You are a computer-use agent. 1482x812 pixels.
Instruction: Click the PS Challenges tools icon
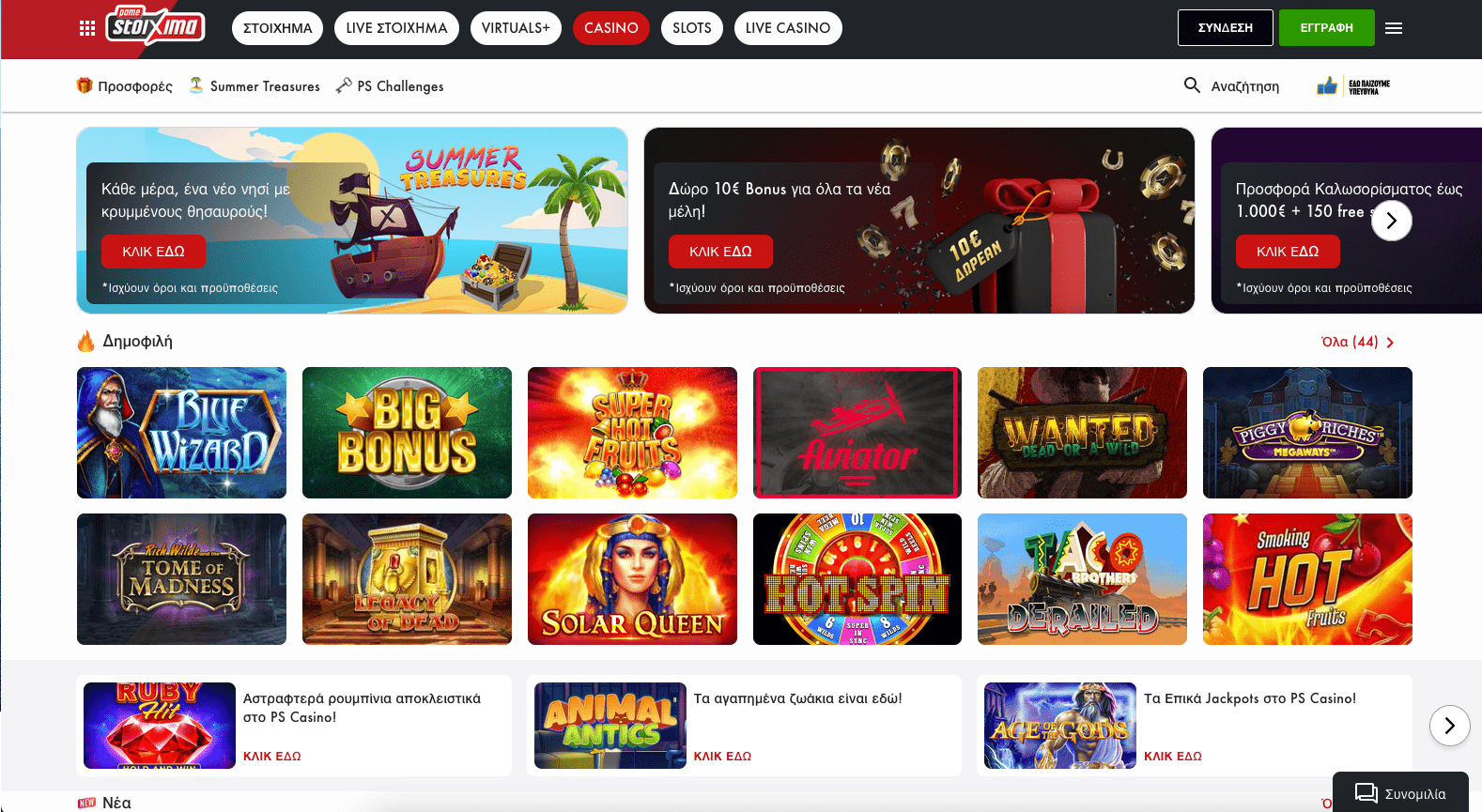(344, 85)
